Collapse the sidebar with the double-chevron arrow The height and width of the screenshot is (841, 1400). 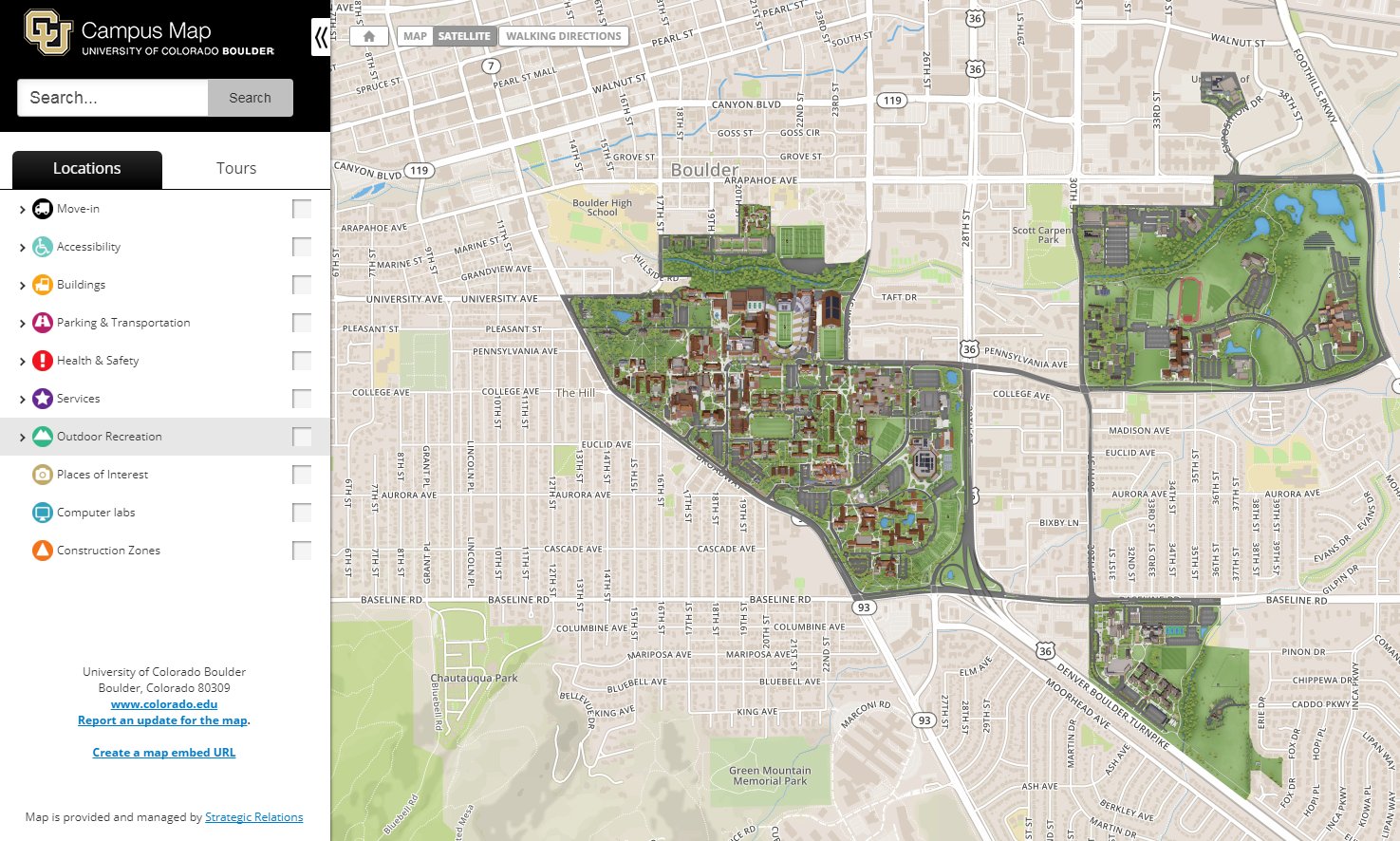[319, 35]
